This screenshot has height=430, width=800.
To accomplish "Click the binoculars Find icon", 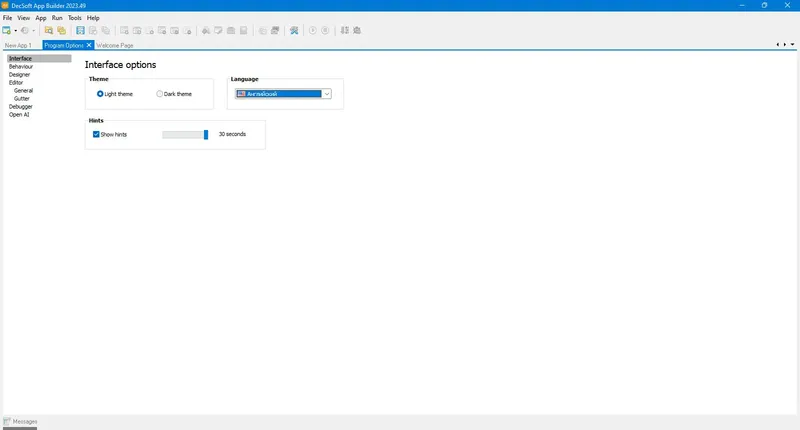I will tap(206, 31).
